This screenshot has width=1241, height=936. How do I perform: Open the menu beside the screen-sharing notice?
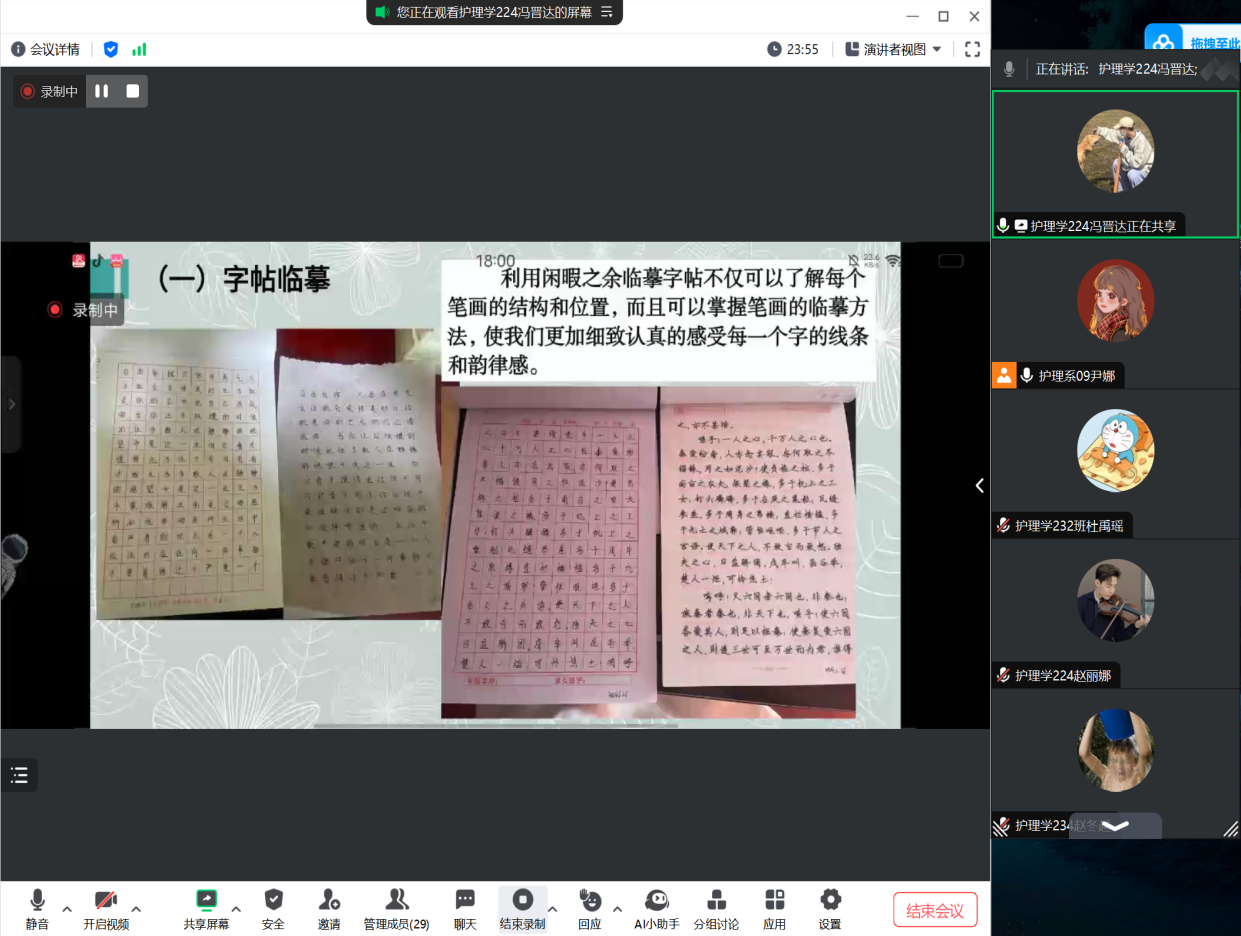(606, 12)
